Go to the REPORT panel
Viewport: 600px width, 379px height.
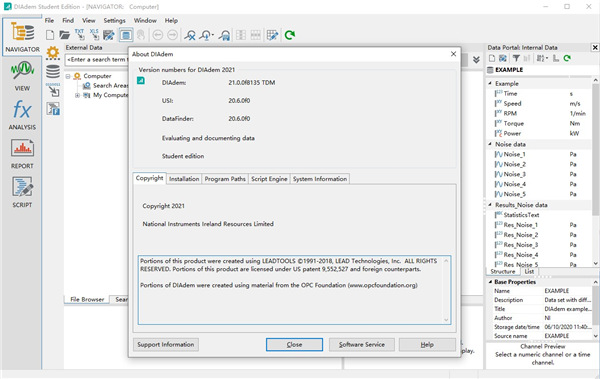point(22,154)
